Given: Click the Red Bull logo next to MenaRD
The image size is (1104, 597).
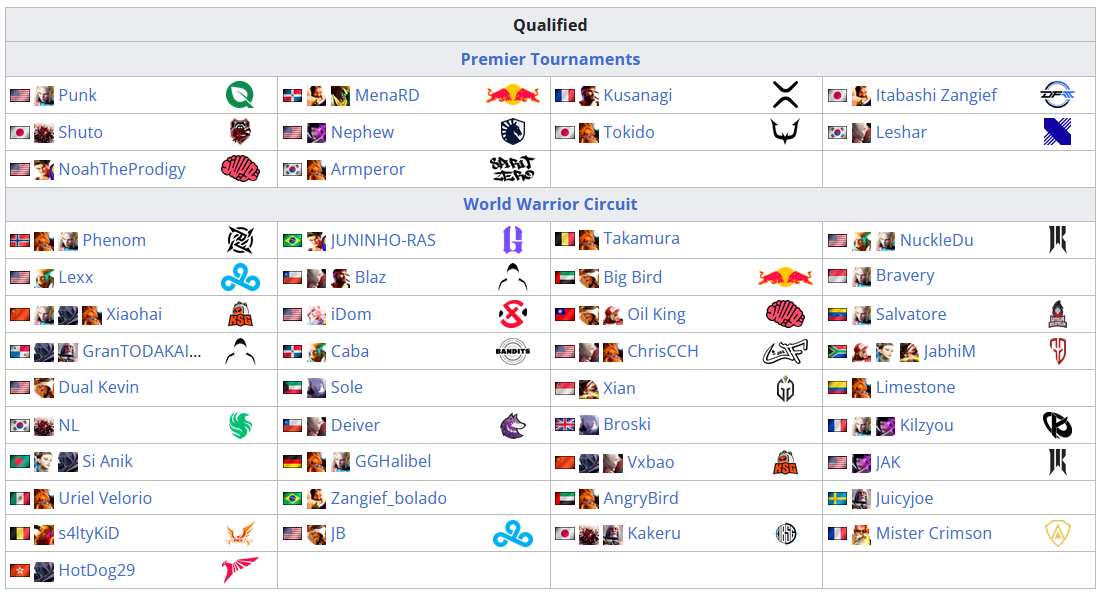Looking at the screenshot, I should [513, 95].
